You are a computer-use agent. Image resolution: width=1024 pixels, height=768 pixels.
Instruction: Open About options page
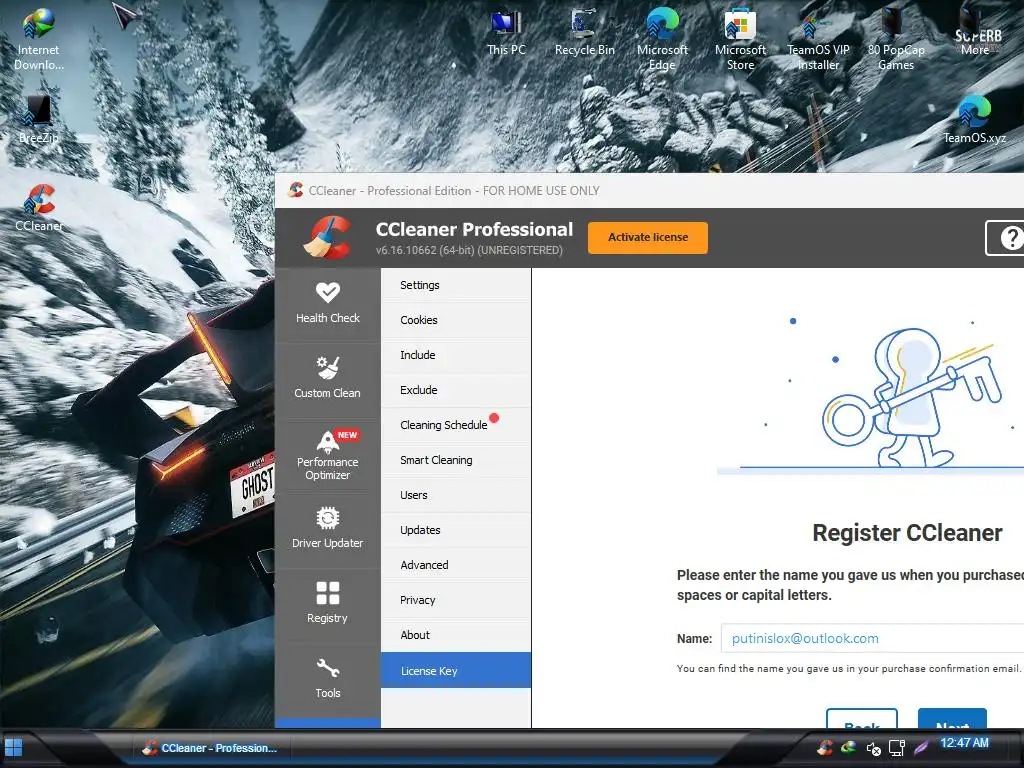coord(456,635)
